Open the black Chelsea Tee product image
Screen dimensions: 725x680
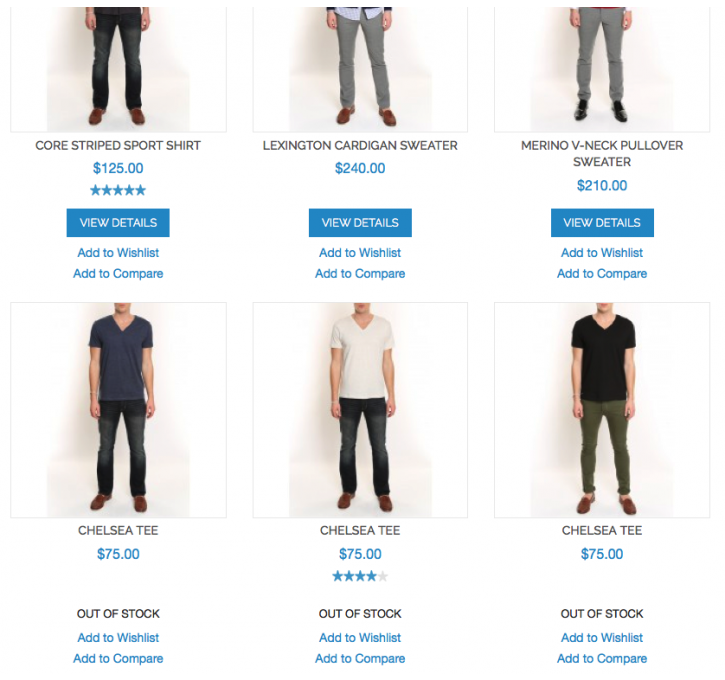[602, 410]
